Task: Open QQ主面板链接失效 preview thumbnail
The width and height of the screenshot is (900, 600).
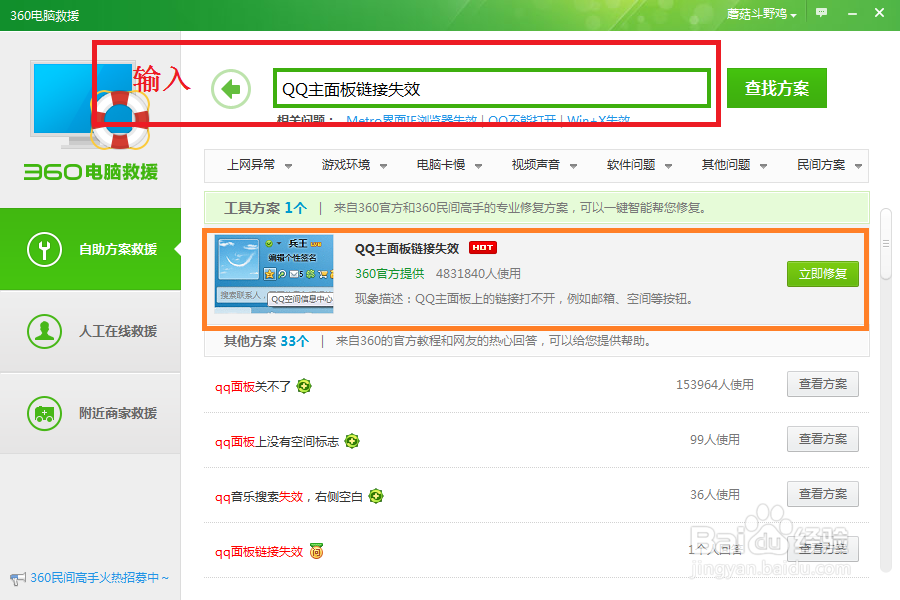Action: (x=274, y=274)
